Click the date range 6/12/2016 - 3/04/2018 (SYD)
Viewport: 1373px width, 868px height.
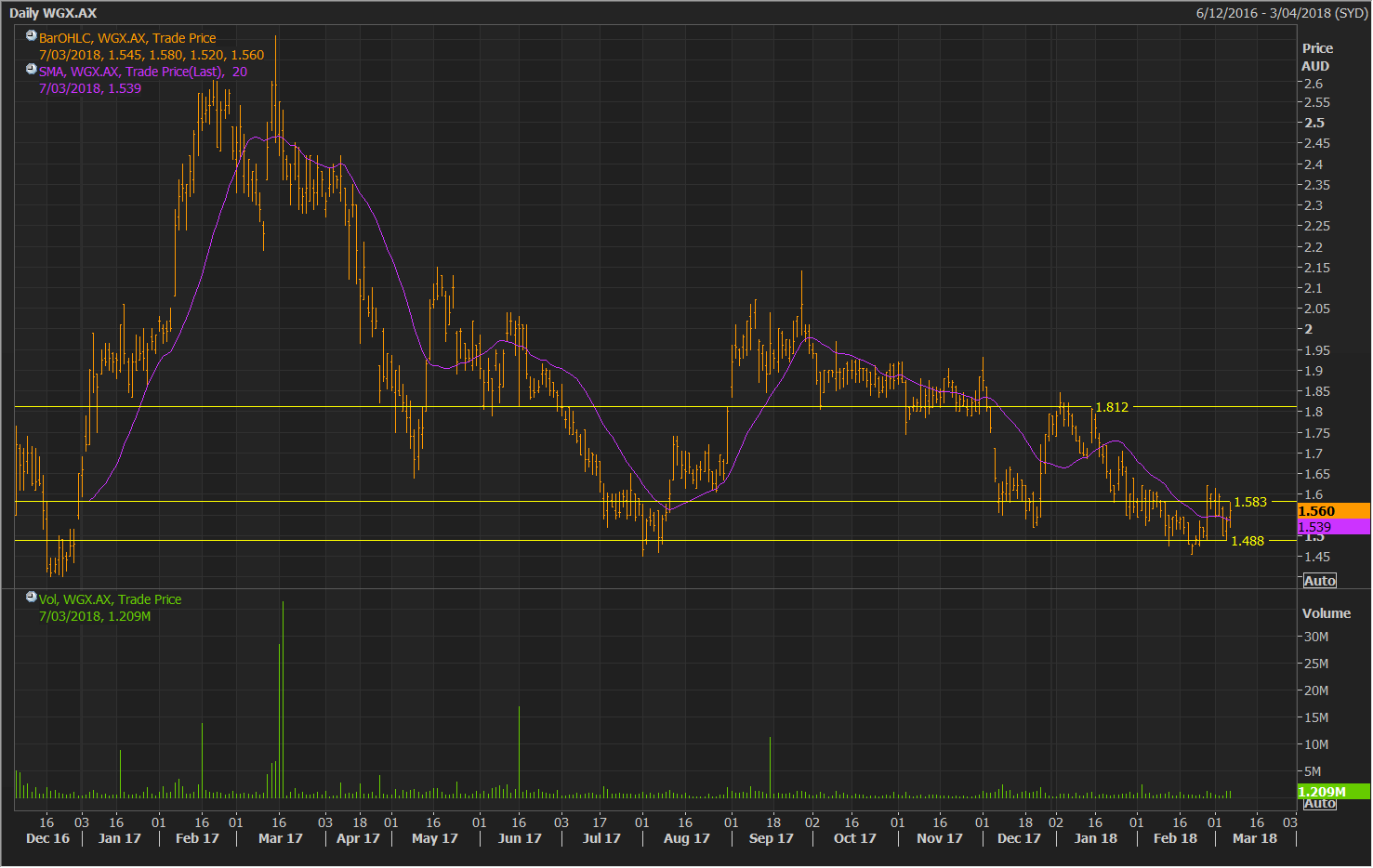[x=1282, y=13]
